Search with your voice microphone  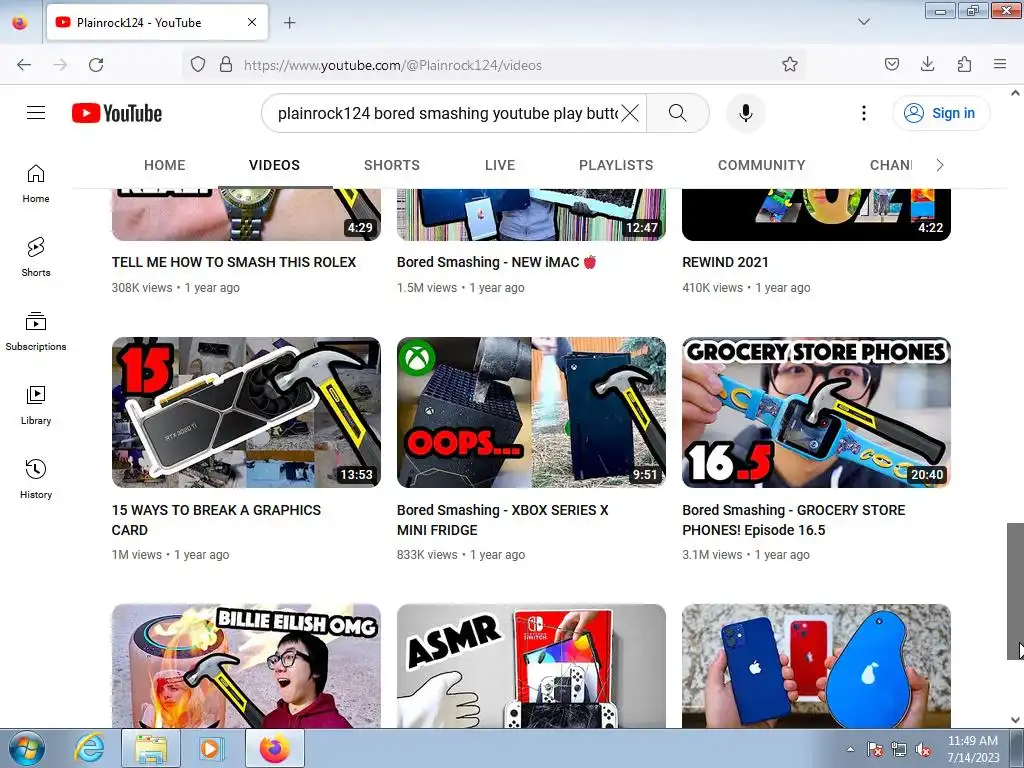(x=745, y=113)
